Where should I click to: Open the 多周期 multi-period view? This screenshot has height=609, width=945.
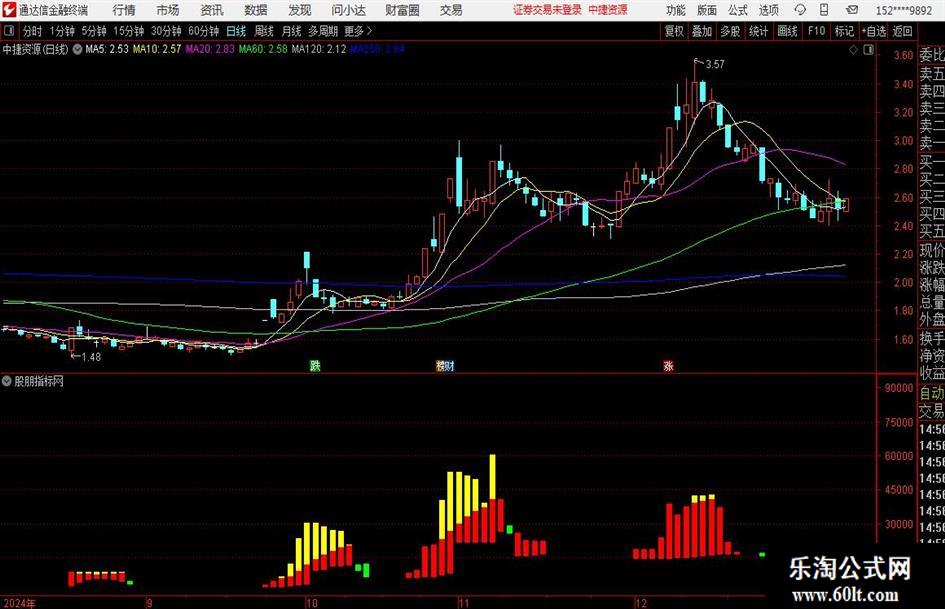[x=323, y=31]
